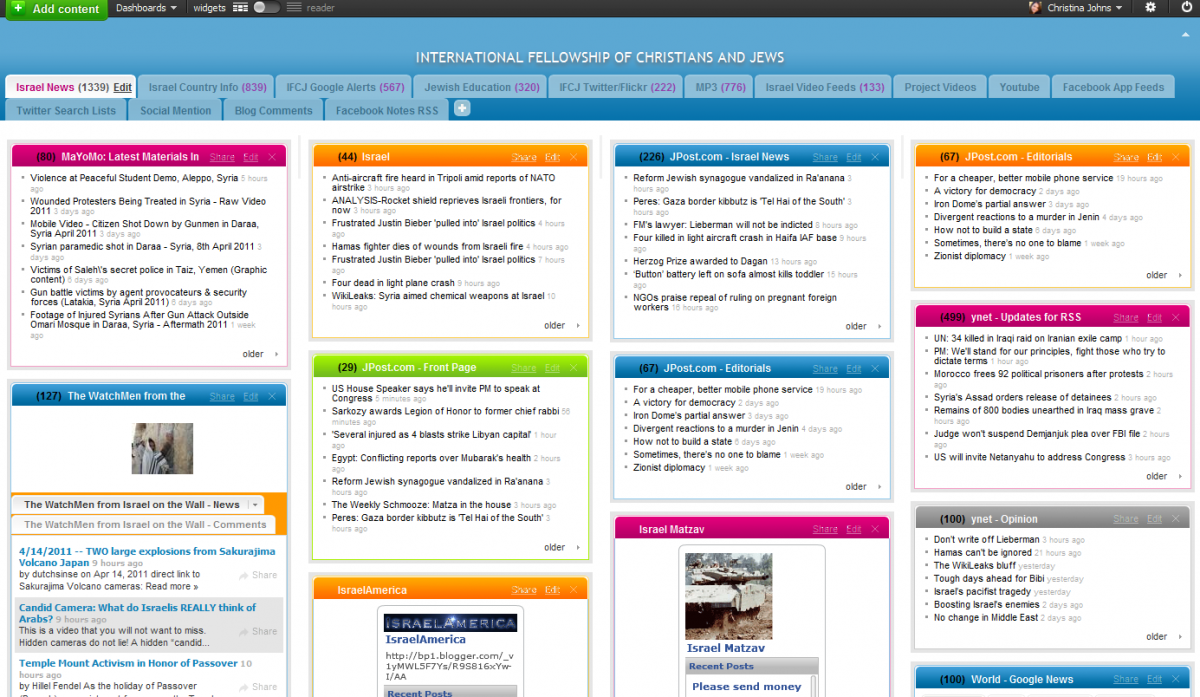The height and width of the screenshot is (697, 1200).
Task: Open WatchMen on the Wall News dropdown arrow
Action: (x=255, y=505)
